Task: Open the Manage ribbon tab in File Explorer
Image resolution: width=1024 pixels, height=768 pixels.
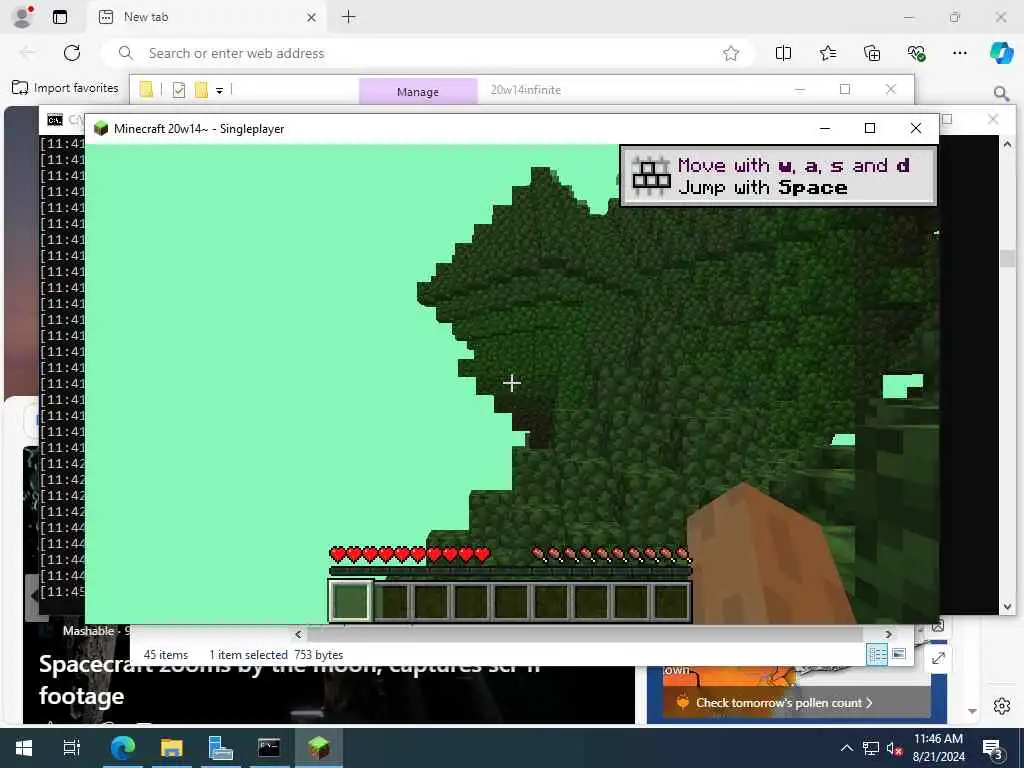Action: [418, 91]
